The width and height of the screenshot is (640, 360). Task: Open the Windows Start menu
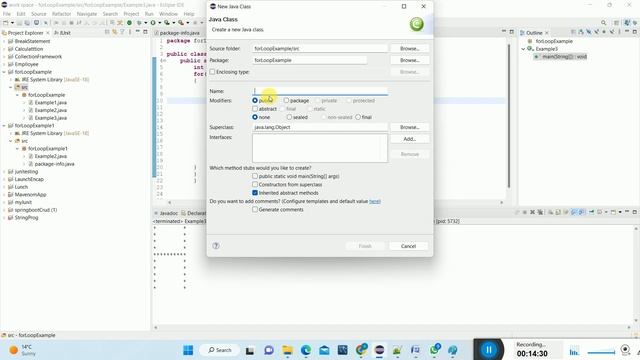188,350
